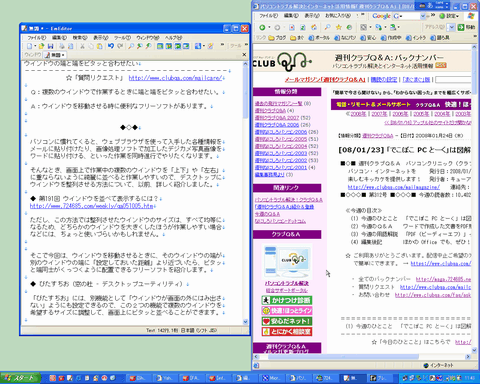Viewport: 480px width, 384px height.
Task: Click the Search magnifier in Internet Explorer toolbar
Action: click(x=328, y=27)
